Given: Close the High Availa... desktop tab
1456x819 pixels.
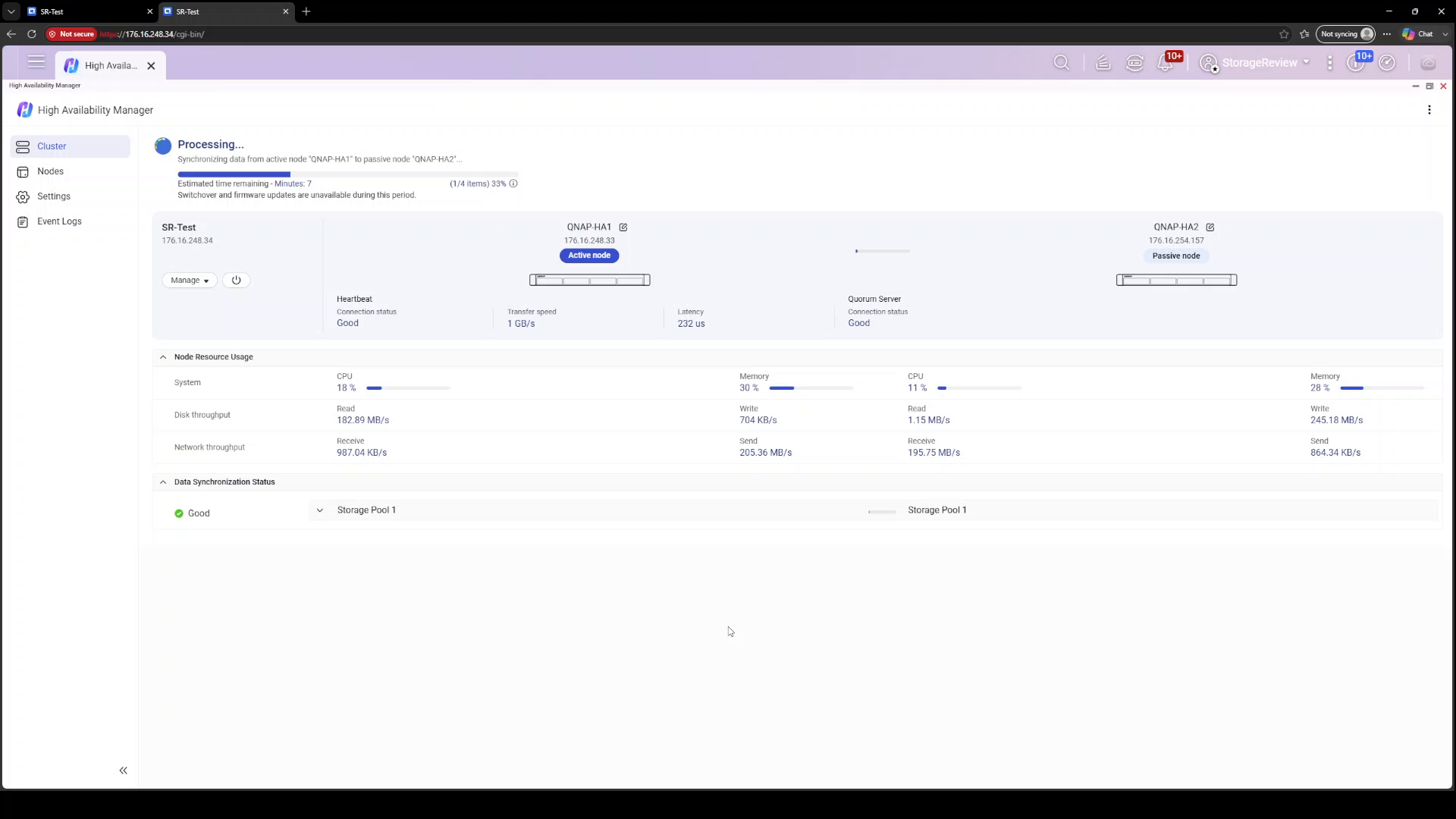Looking at the screenshot, I should [x=151, y=66].
